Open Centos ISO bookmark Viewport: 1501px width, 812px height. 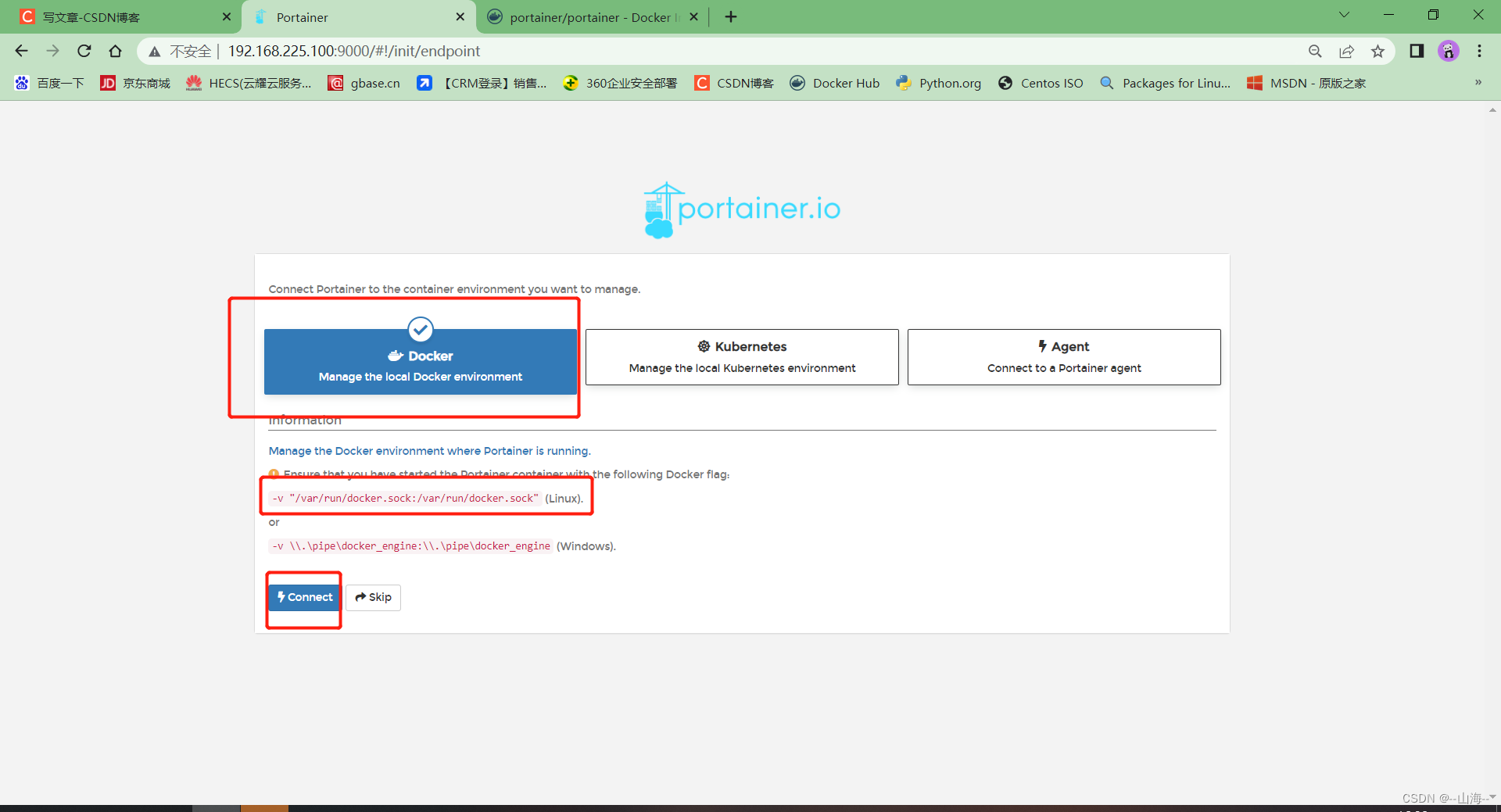coord(1041,83)
